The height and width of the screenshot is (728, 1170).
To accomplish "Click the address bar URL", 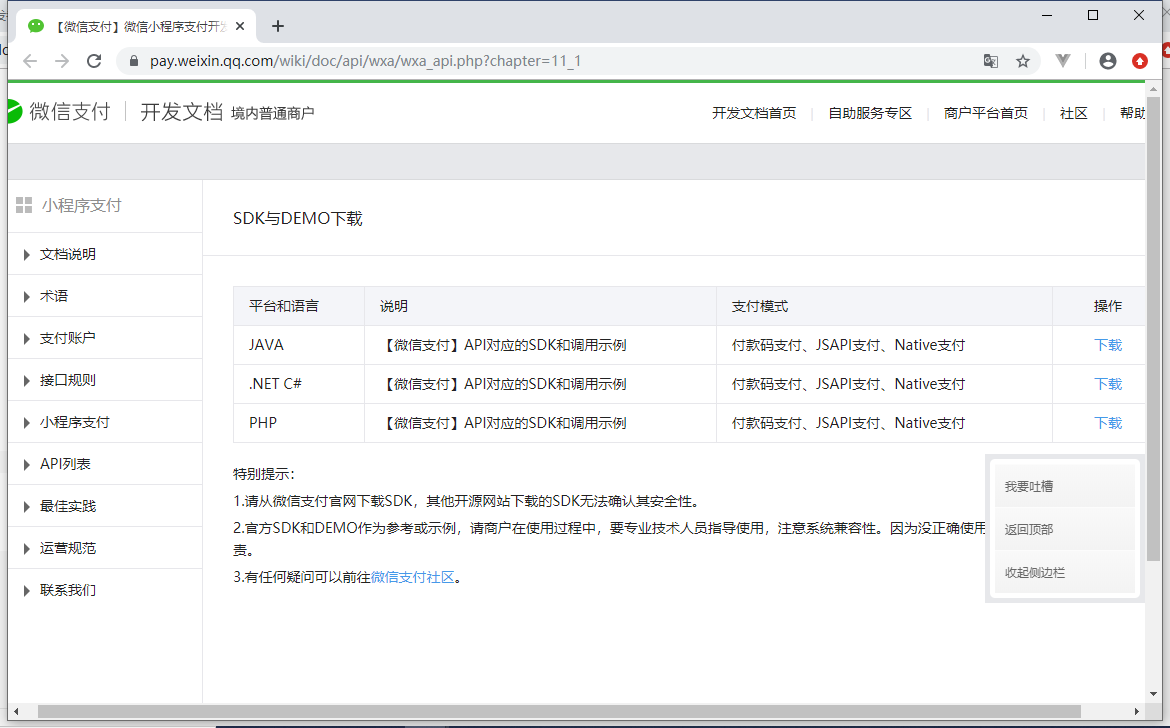I will tap(365, 61).
